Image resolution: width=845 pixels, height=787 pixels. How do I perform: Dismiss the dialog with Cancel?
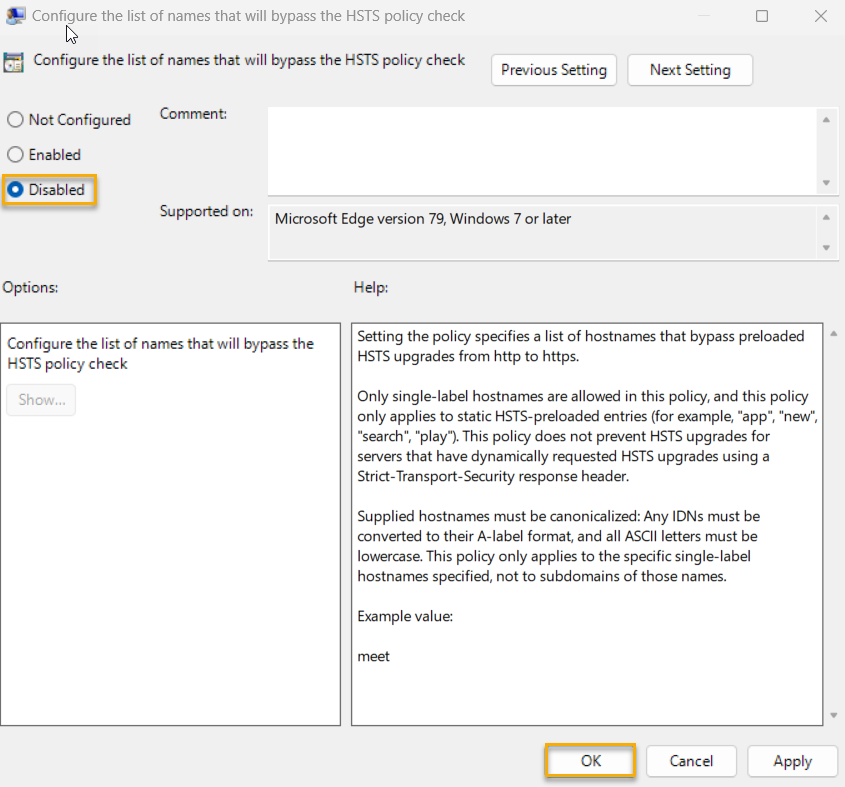(x=691, y=761)
